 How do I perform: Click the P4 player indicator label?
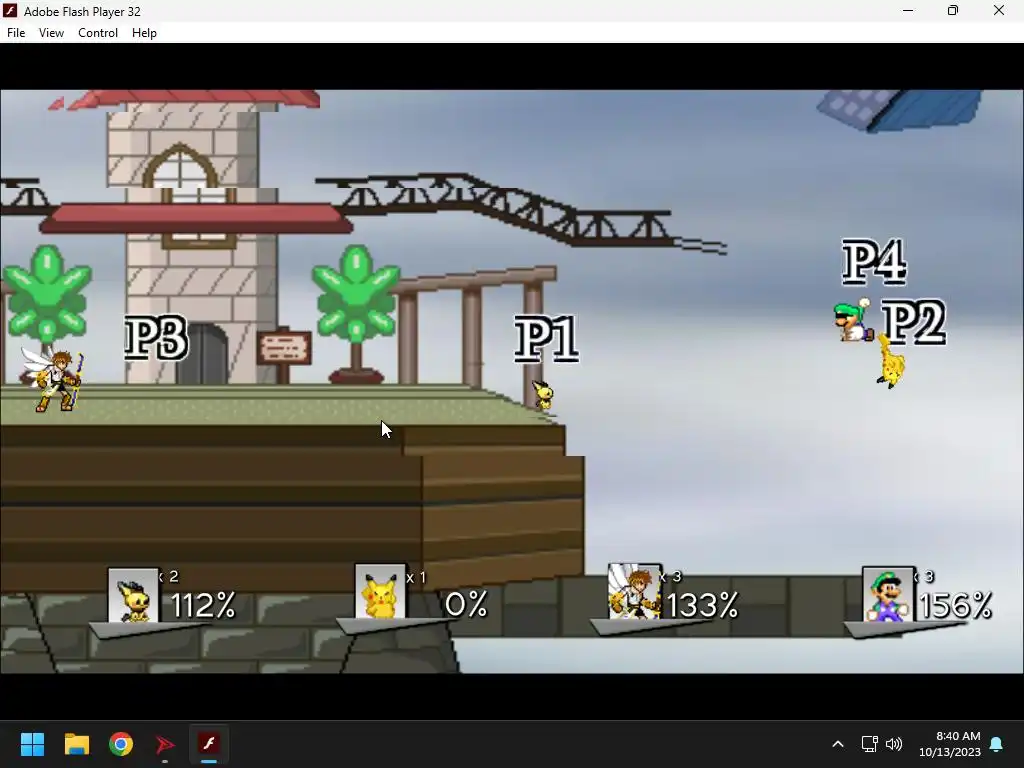pos(874,262)
